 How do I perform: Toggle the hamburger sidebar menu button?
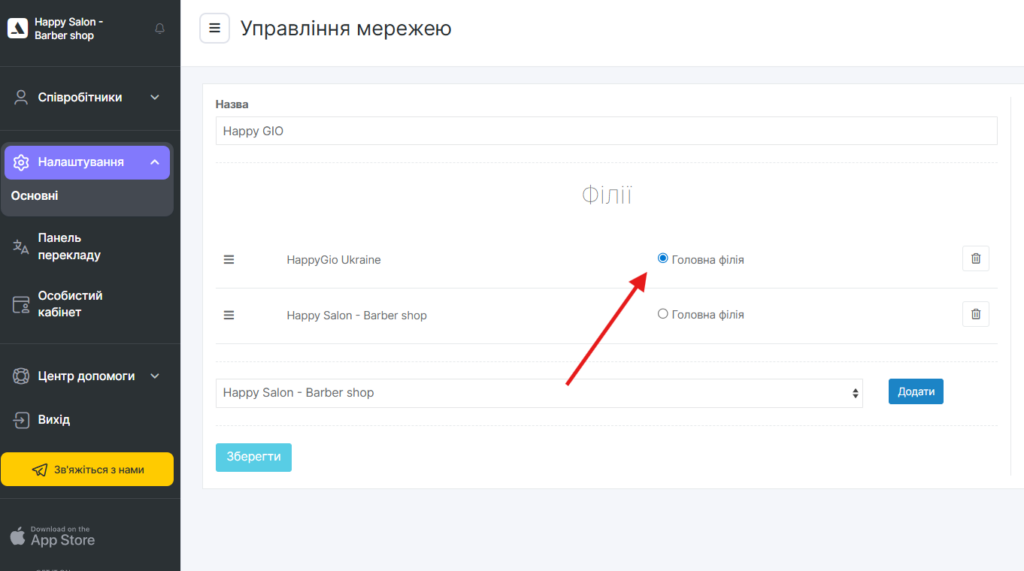[215, 28]
